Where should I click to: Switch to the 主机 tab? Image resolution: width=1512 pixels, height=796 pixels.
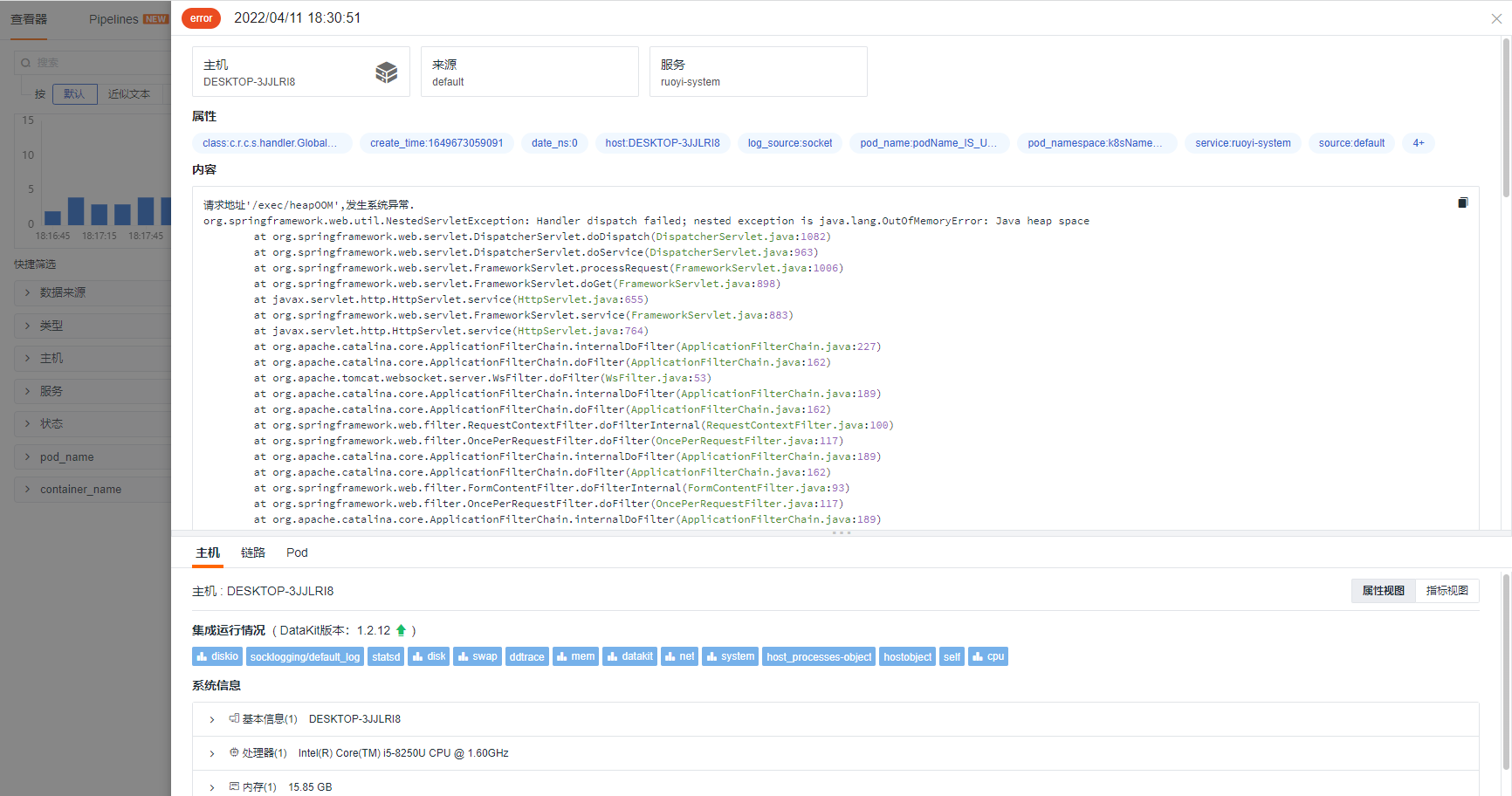(208, 552)
